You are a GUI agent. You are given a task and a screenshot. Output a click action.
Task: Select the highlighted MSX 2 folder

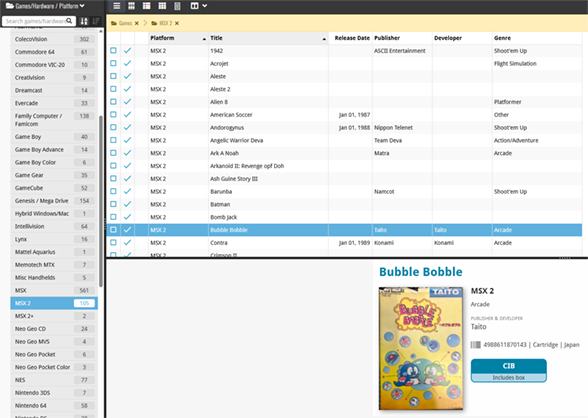pos(54,303)
